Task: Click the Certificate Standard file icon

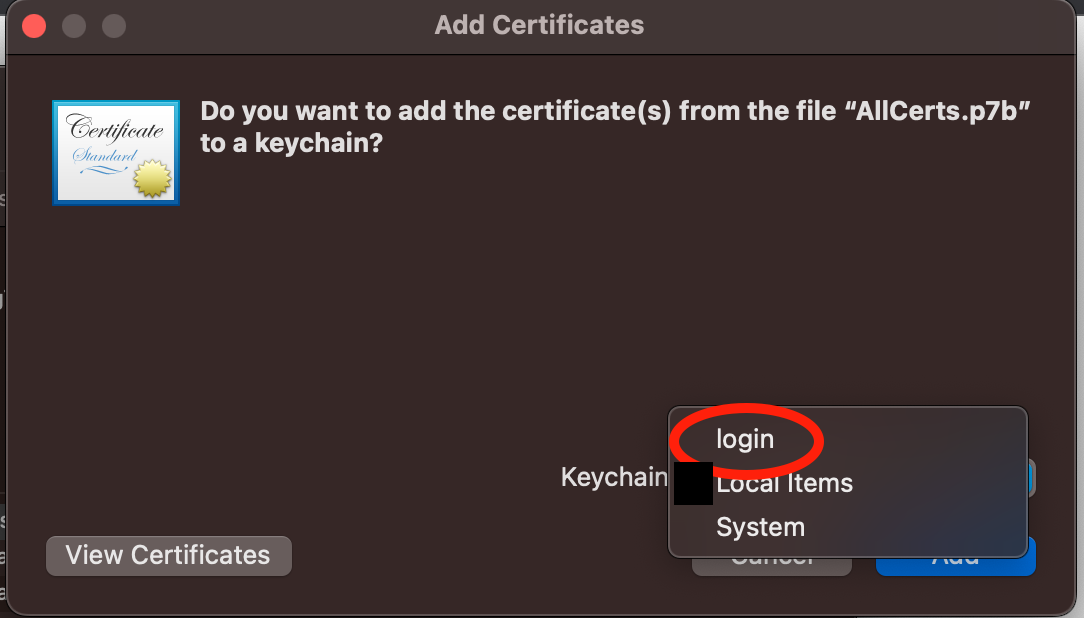Action: point(115,152)
